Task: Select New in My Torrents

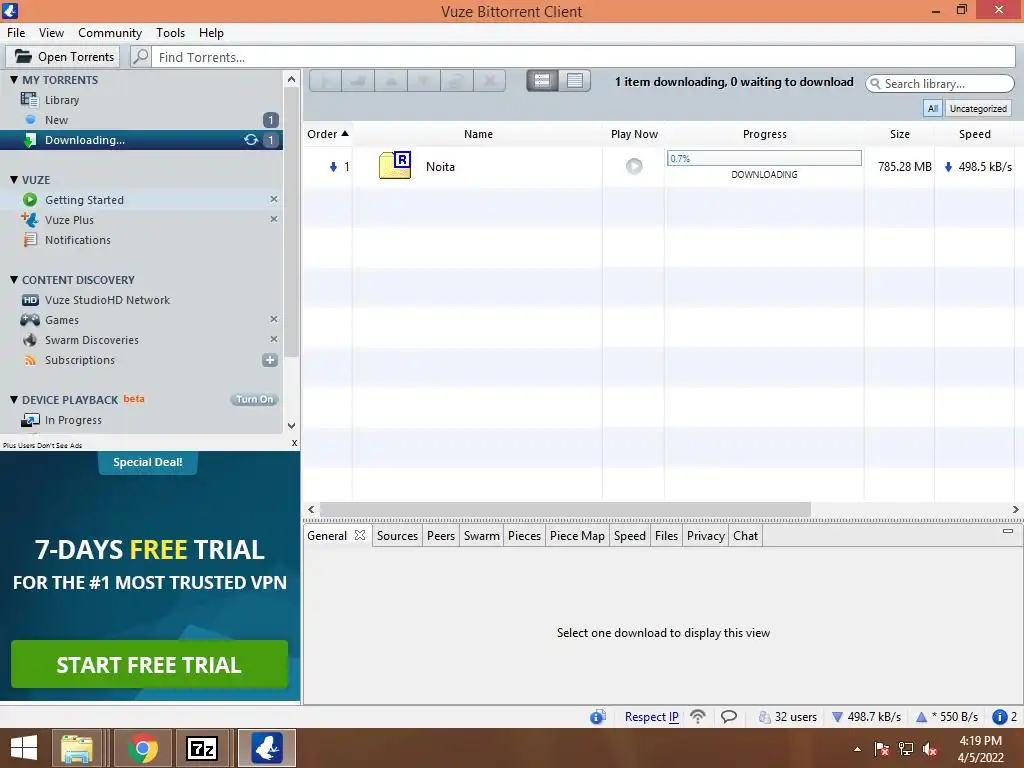Action: [56, 120]
